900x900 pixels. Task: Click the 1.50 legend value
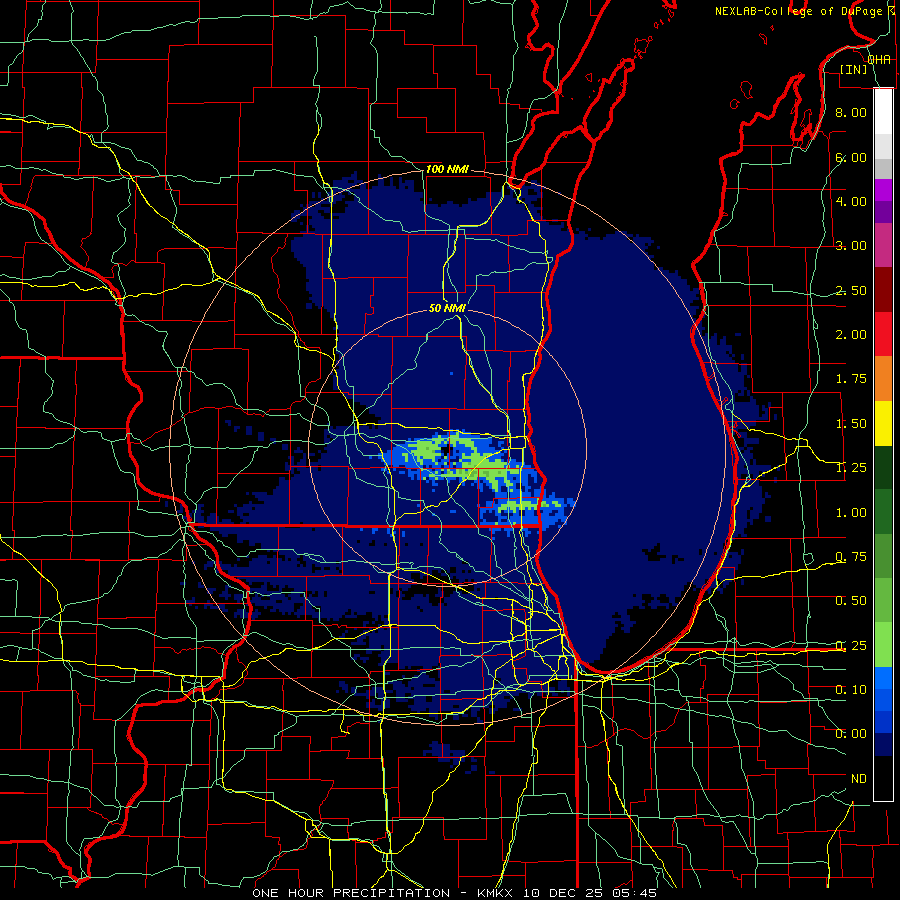[x=850, y=424]
